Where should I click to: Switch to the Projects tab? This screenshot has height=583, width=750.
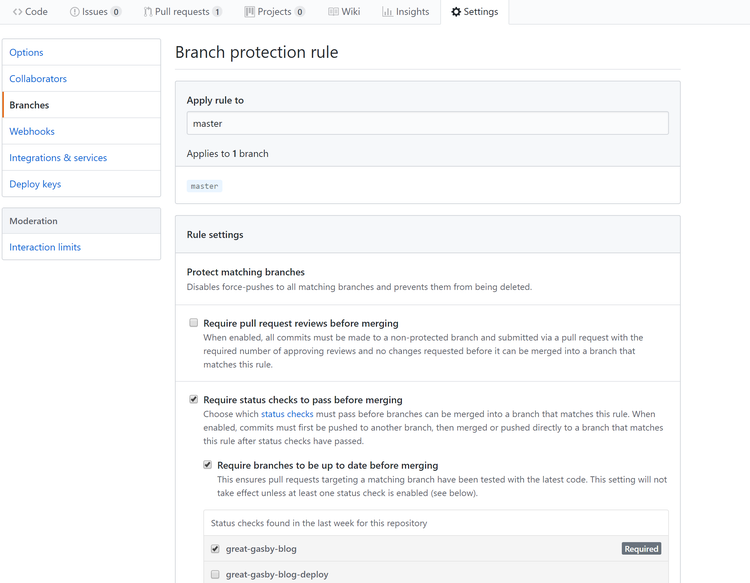(x=275, y=12)
